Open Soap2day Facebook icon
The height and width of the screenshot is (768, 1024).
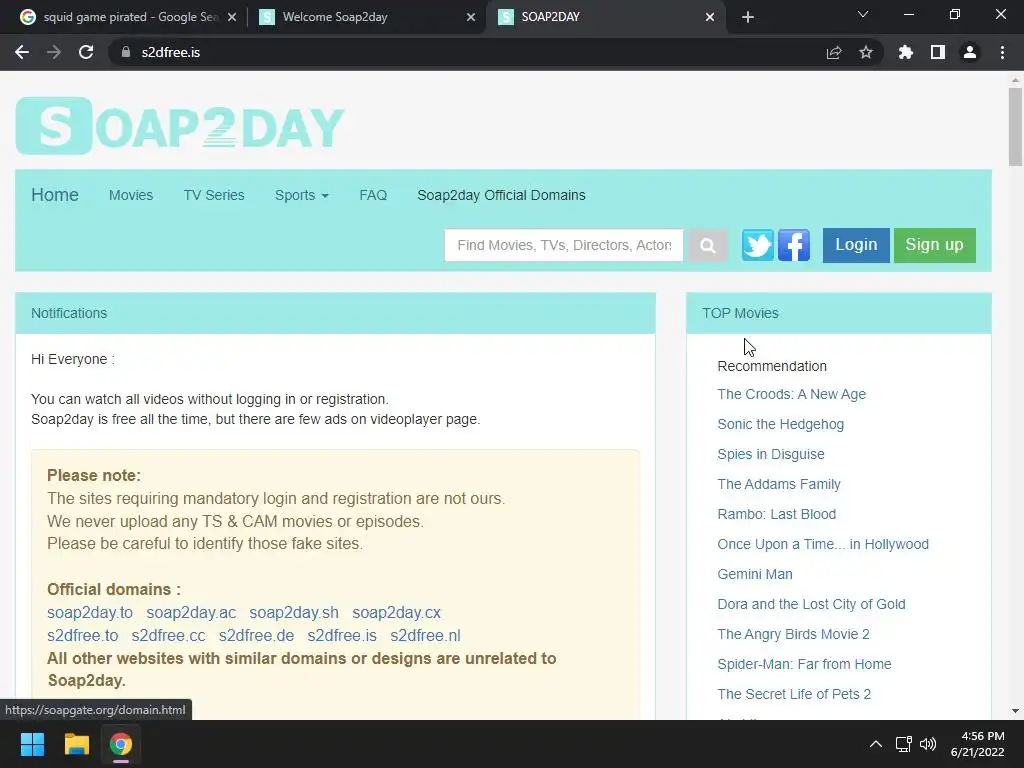tap(794, 246)
